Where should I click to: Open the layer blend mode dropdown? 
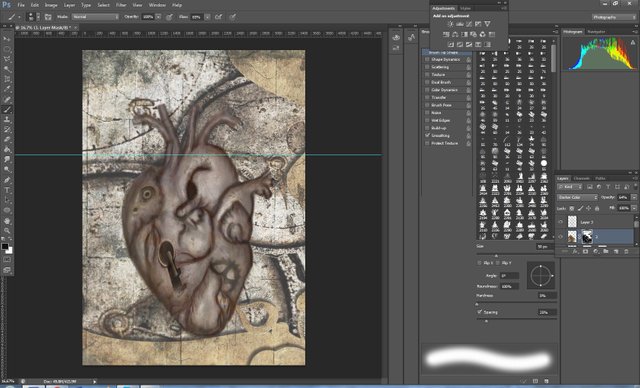click(577, 197)
